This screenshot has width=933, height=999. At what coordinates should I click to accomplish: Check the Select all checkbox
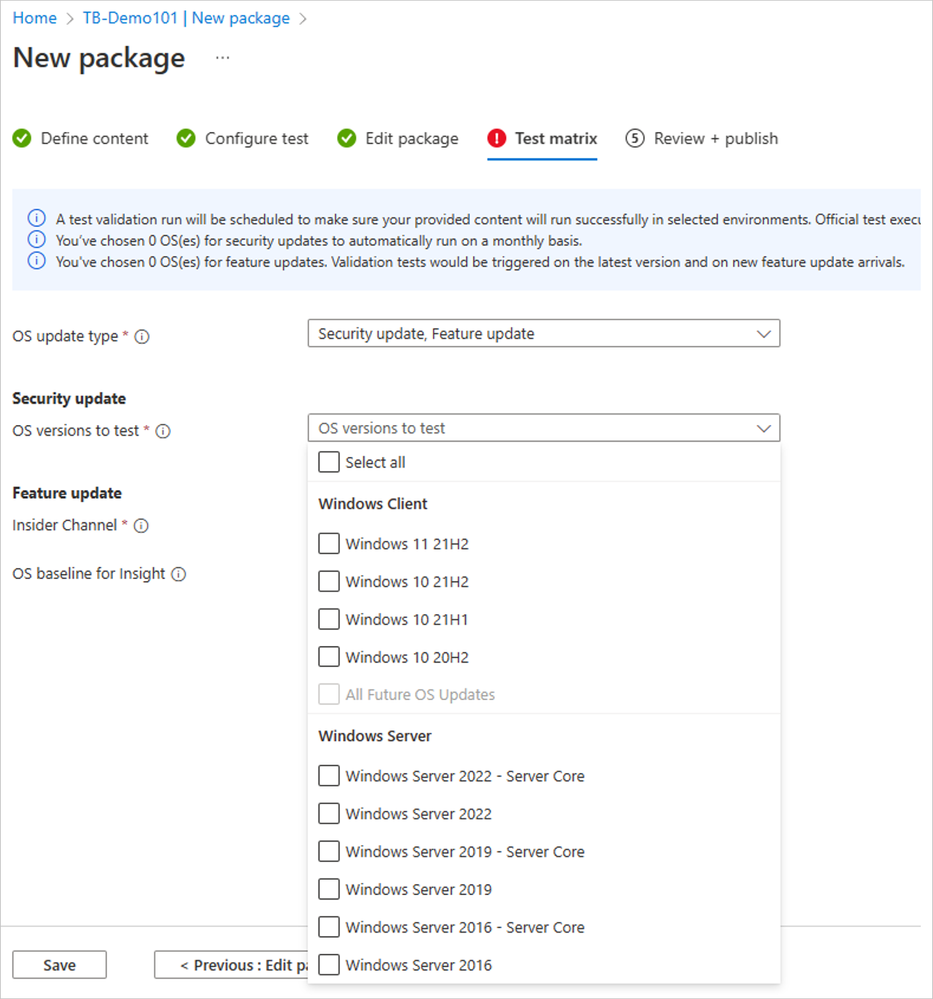click(329, 462)
